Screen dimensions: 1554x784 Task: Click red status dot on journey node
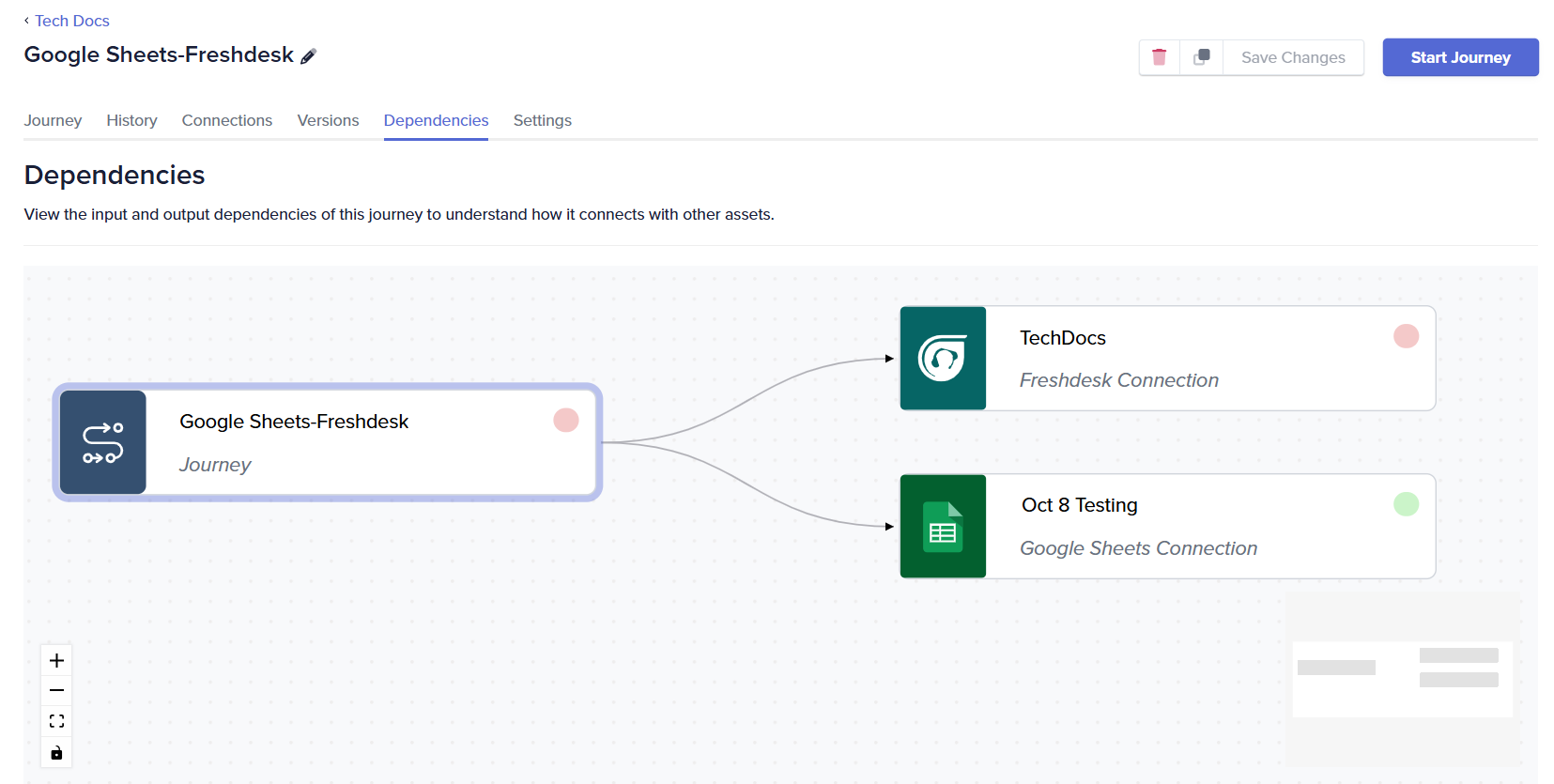tap(566, 420)
